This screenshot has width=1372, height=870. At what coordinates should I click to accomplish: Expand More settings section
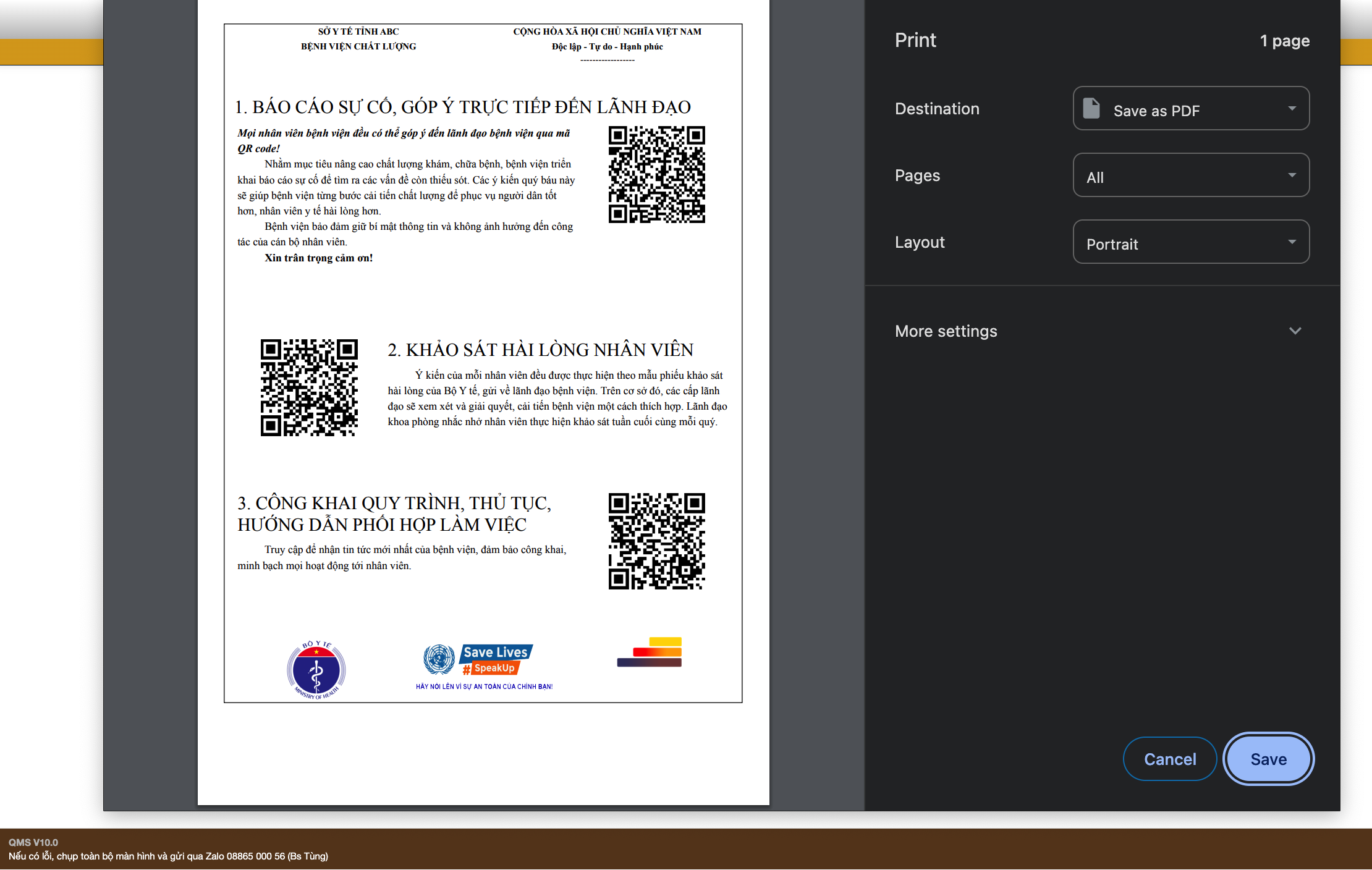point(946,331)
